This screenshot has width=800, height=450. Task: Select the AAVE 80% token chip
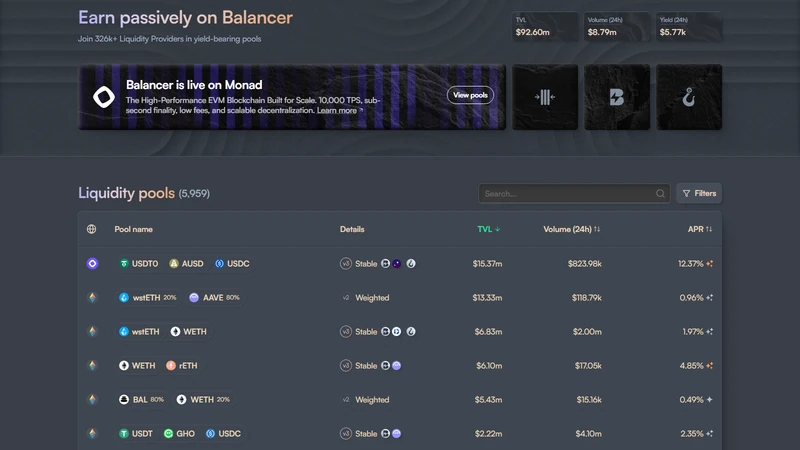point(214,297)
